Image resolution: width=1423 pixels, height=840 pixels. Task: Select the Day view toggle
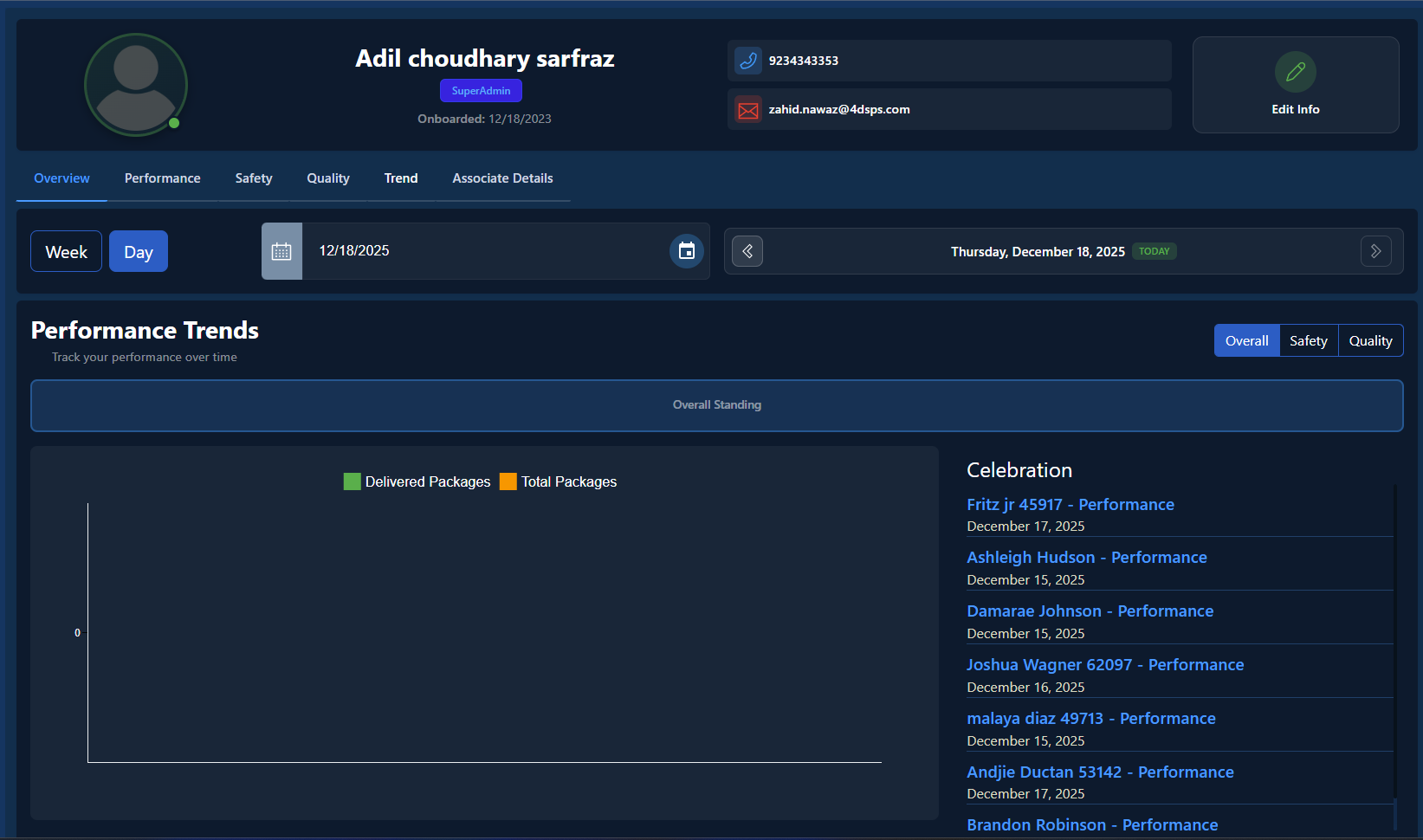coord(139,252)
